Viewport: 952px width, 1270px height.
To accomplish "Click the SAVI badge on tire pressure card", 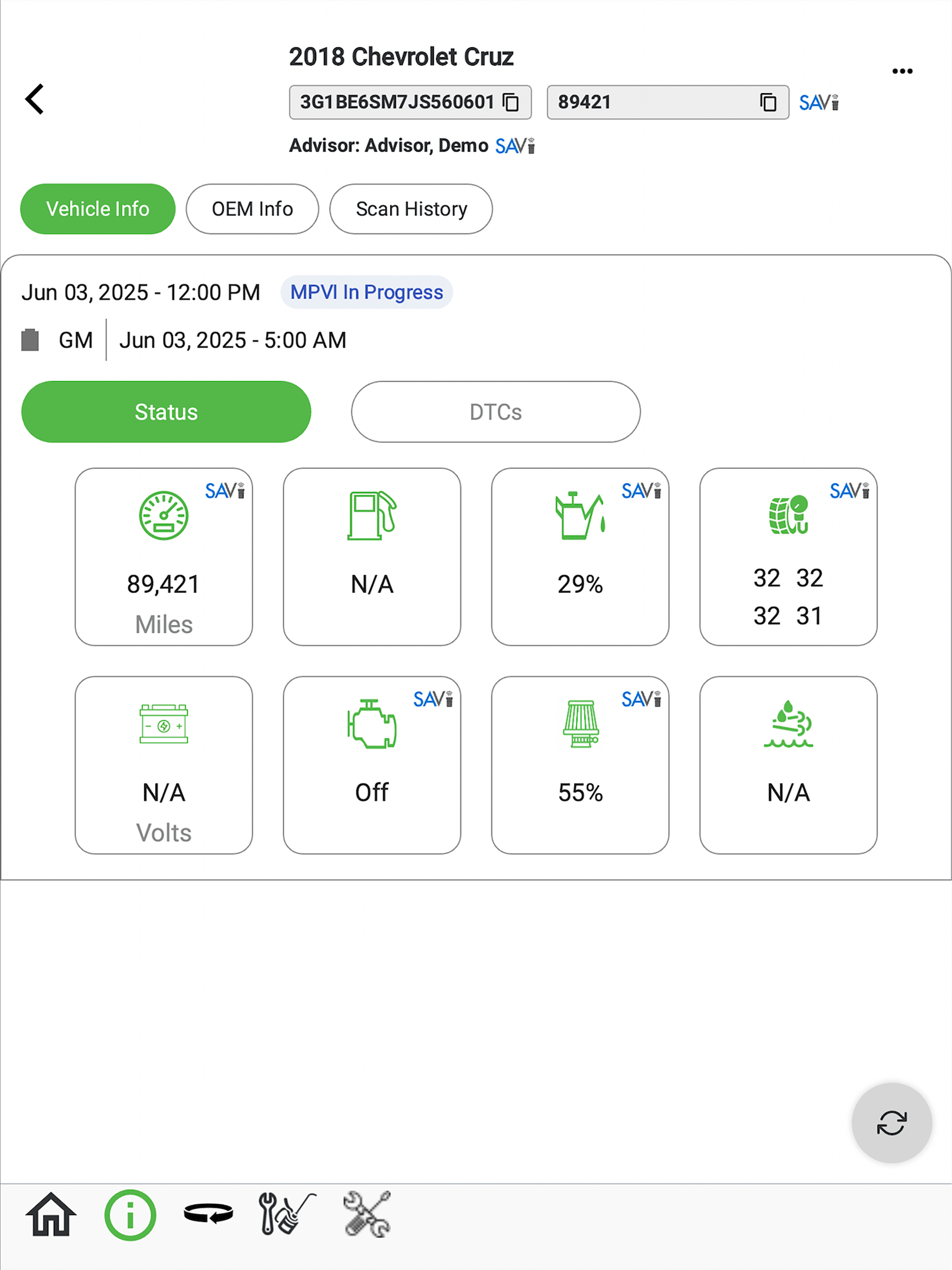I will pyautogui.click(x=850, y=491).
